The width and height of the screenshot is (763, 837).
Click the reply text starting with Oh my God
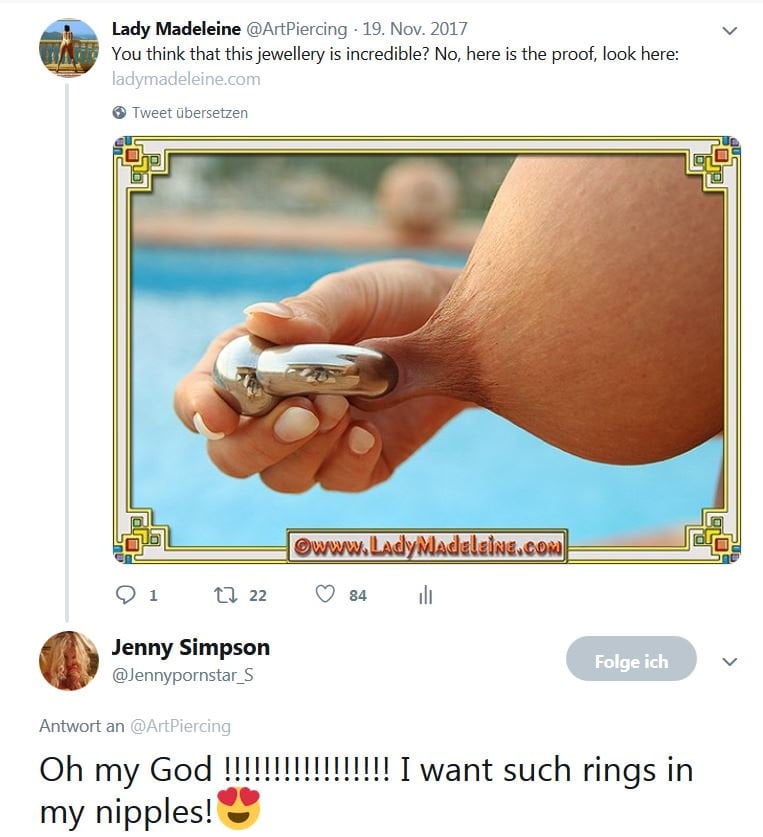366,791
